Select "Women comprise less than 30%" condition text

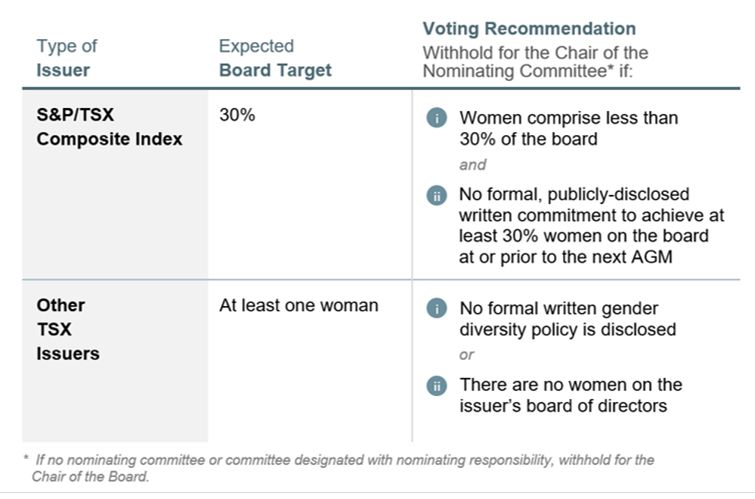pos(568,128)
